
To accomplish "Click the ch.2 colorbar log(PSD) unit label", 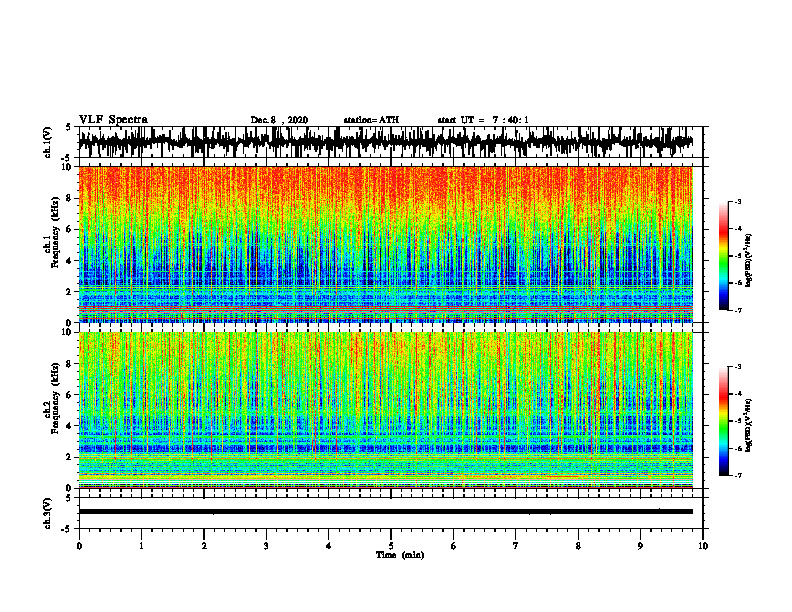I will 749,425.
